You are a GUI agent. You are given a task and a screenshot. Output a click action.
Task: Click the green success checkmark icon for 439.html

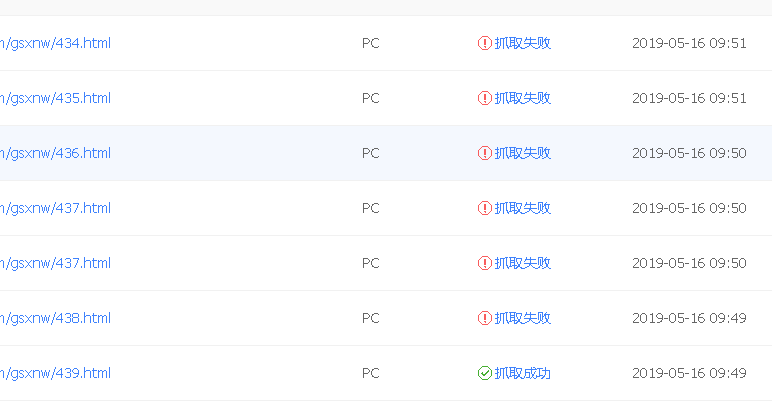click(x=484, y=373)
